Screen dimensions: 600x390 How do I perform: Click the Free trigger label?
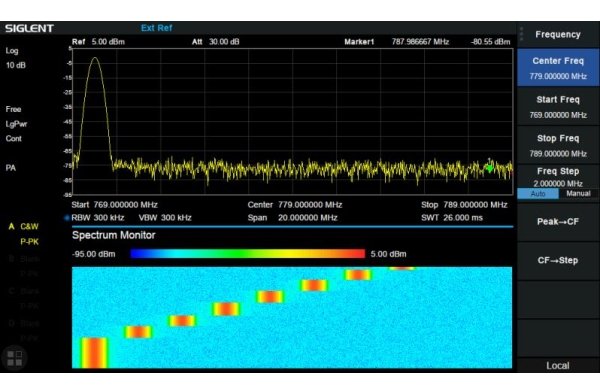[x=13, y=109]
